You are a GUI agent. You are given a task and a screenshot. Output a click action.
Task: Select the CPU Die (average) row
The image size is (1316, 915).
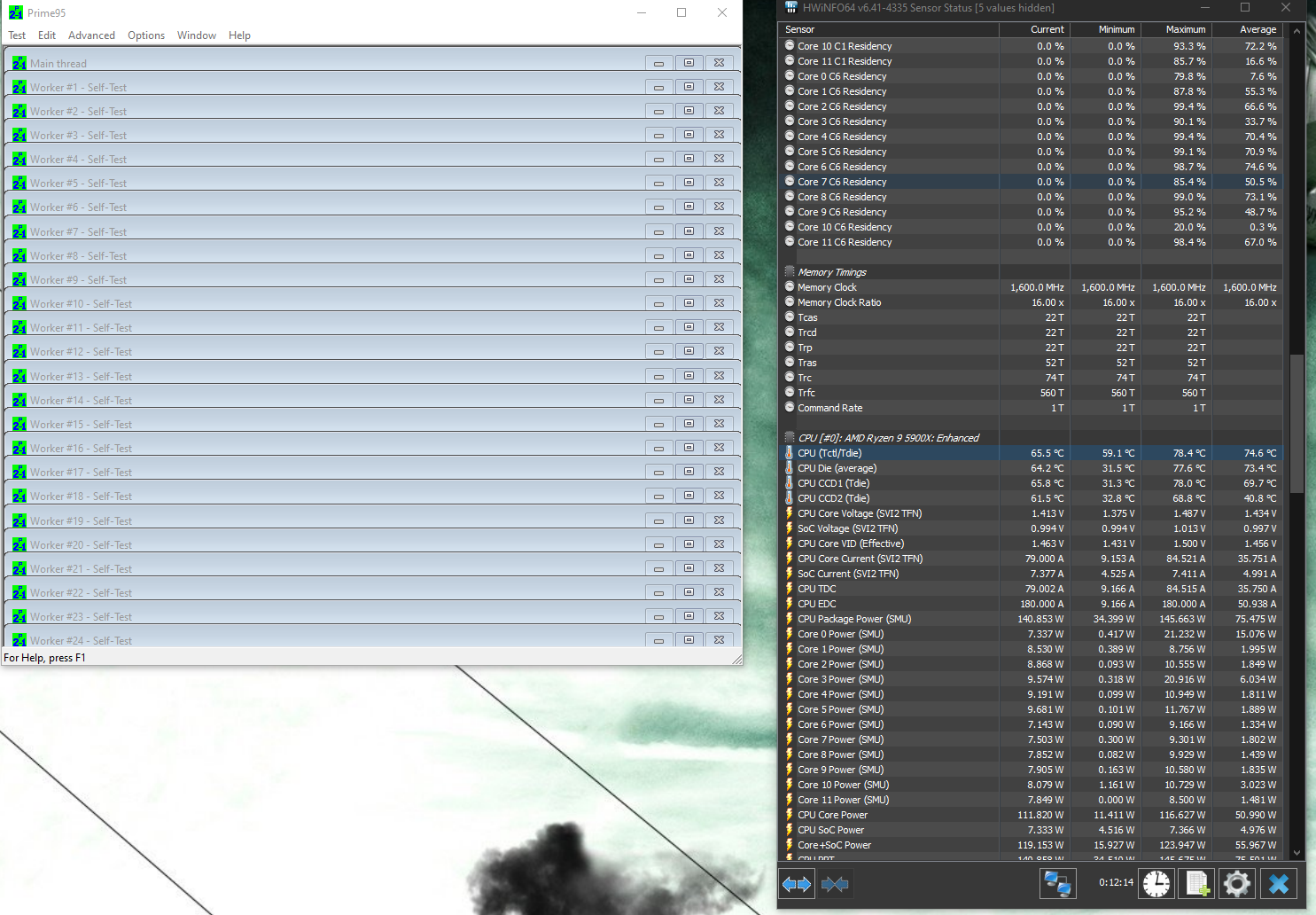(x=1031, y=468)
